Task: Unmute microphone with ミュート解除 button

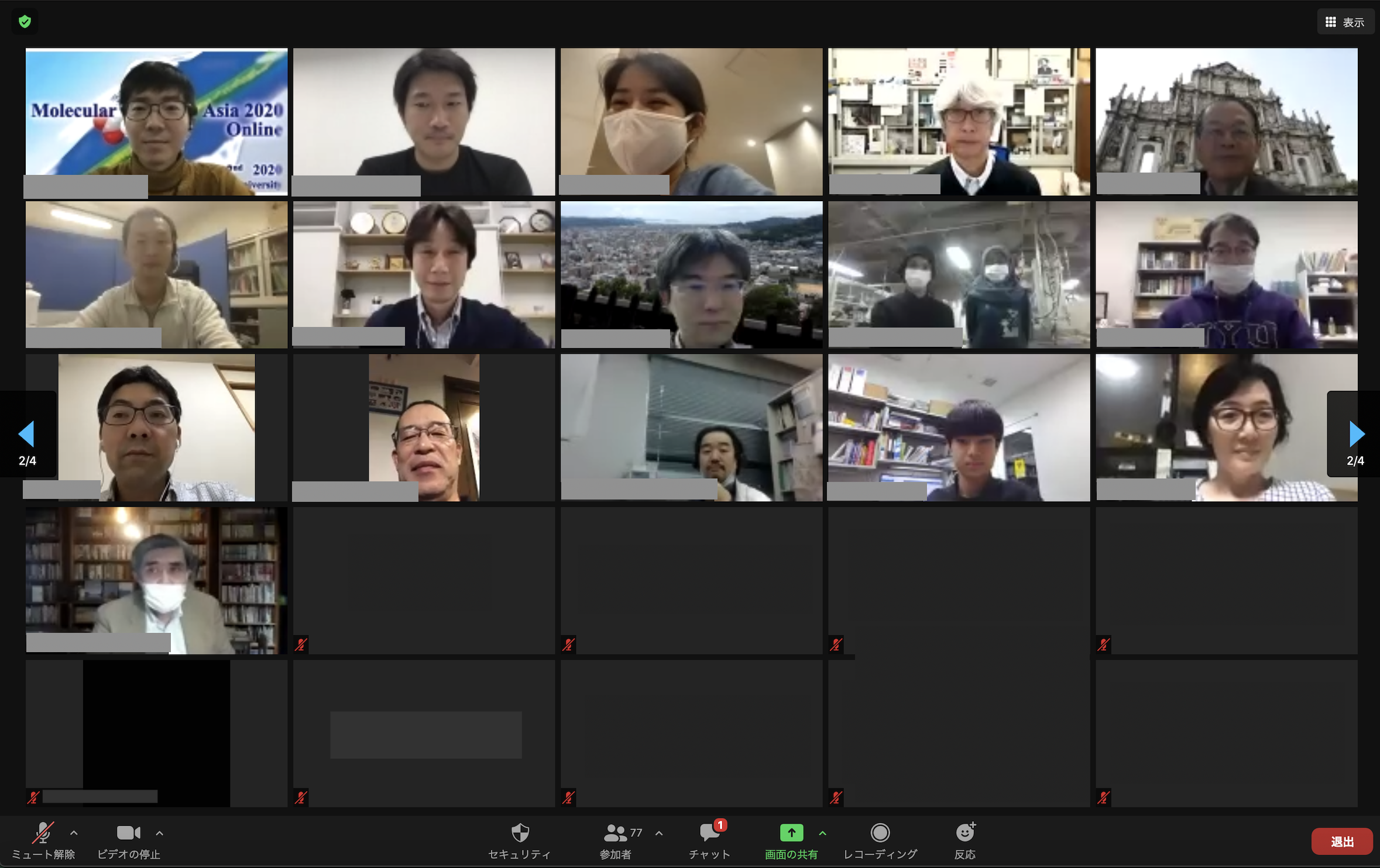Action: pos(43,841)
